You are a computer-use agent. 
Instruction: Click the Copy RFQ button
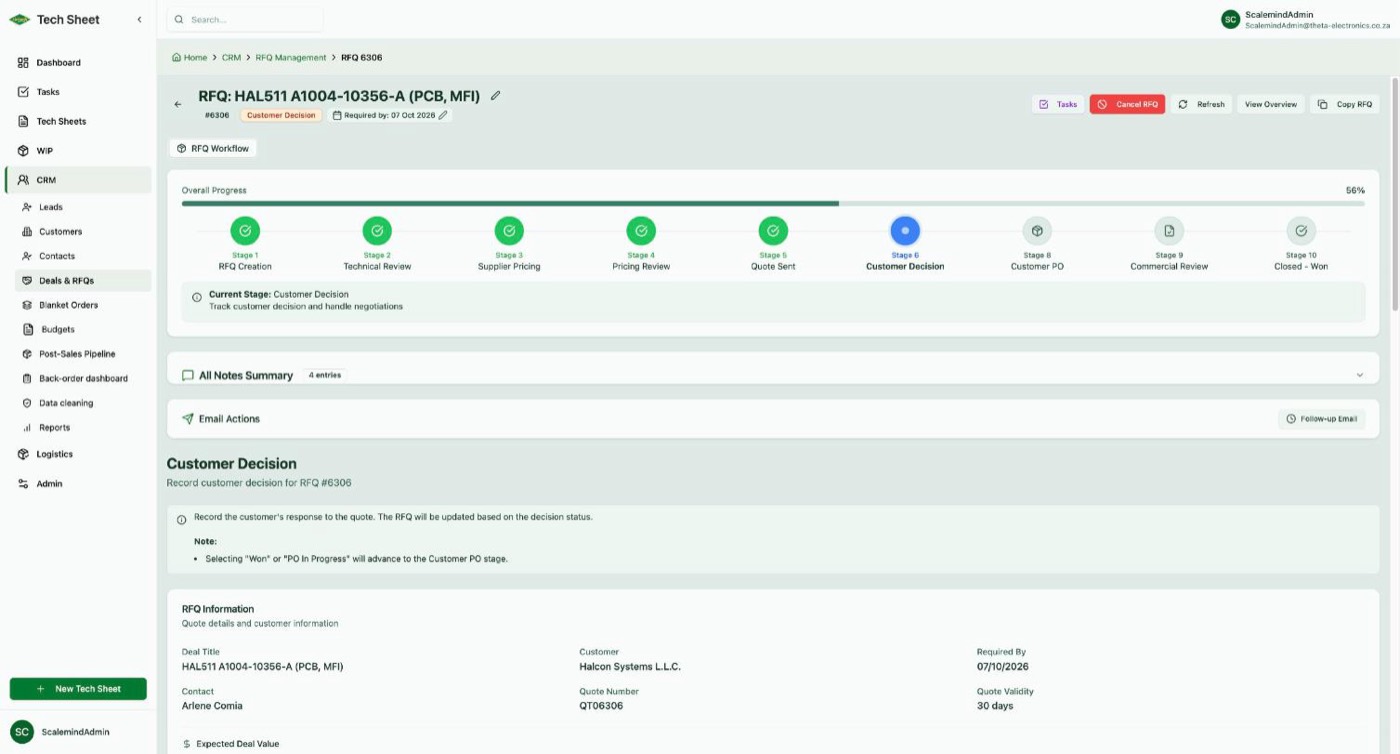tap(1344, 104)
